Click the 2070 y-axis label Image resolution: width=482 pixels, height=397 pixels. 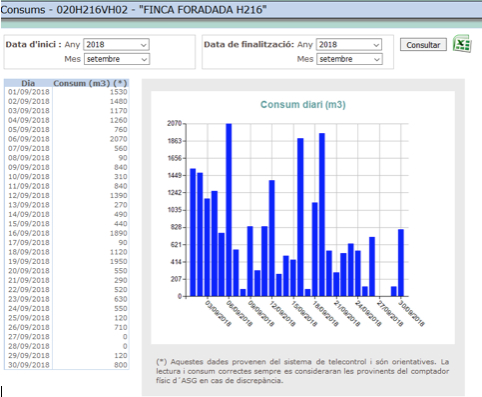click(174, 124)
